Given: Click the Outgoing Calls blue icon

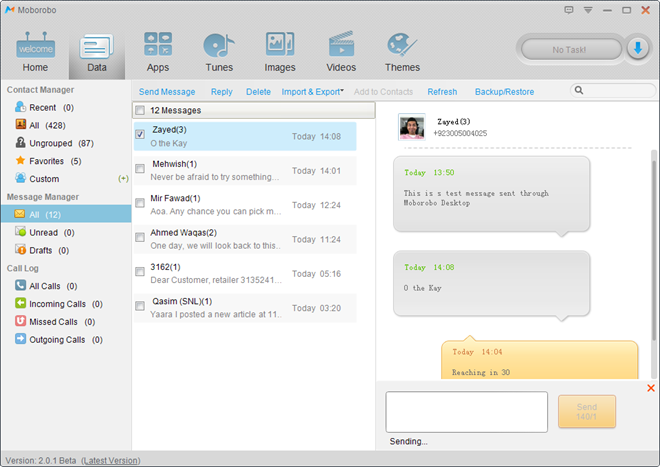Looking at the screenshot, I should click(20, 339).
